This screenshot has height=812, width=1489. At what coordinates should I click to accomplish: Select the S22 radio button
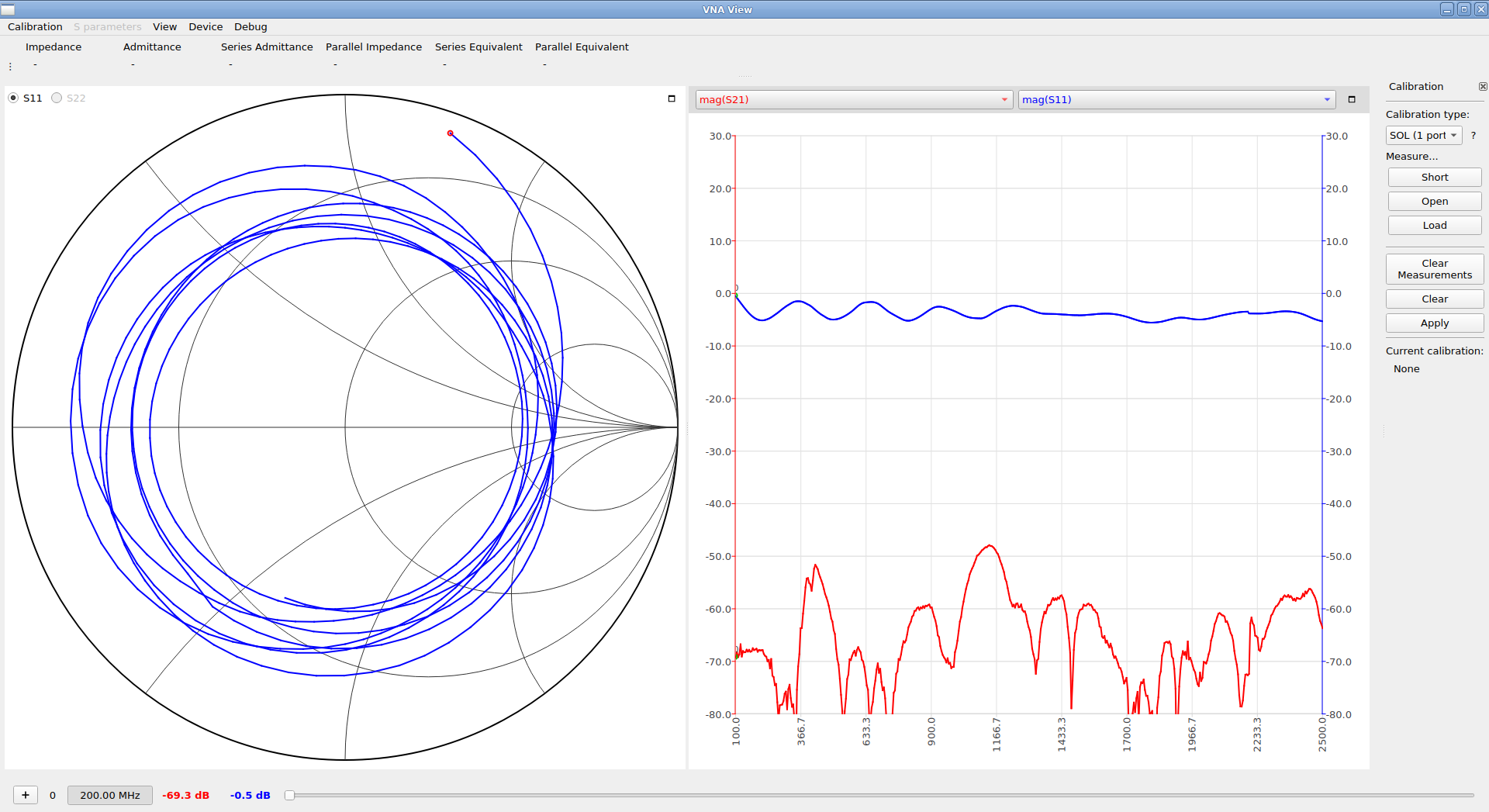(x=57, y=98)
